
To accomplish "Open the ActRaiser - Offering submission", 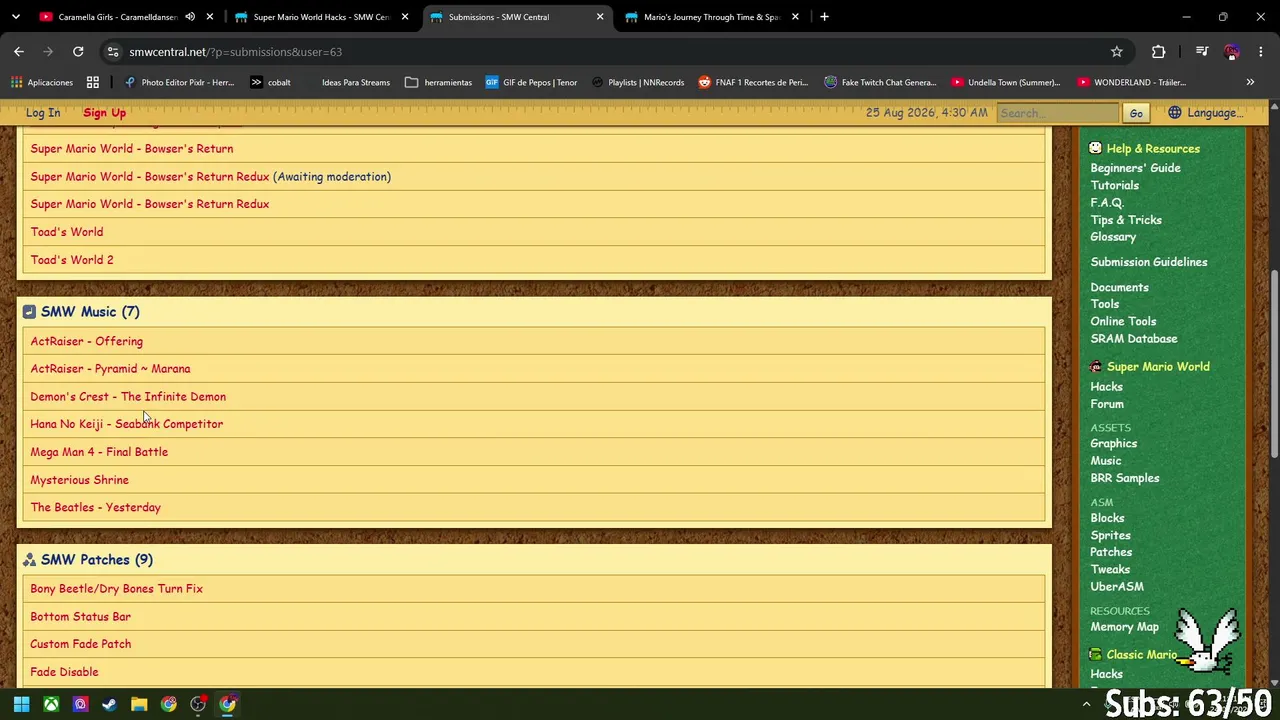I will 86,341.
